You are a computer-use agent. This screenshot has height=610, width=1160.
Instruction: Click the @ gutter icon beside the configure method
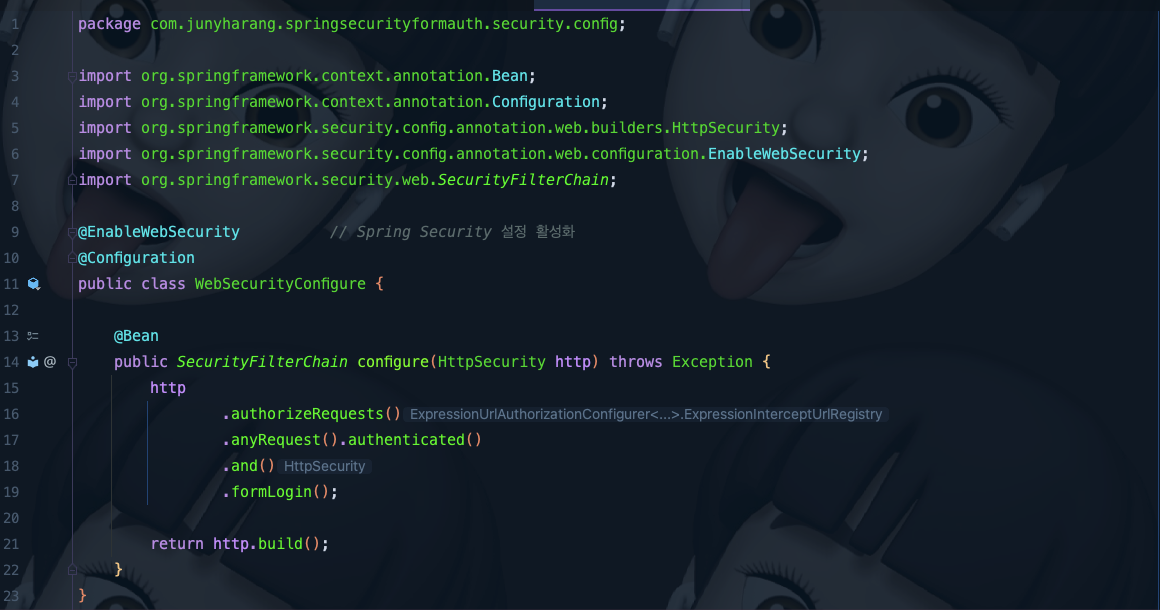50,362
